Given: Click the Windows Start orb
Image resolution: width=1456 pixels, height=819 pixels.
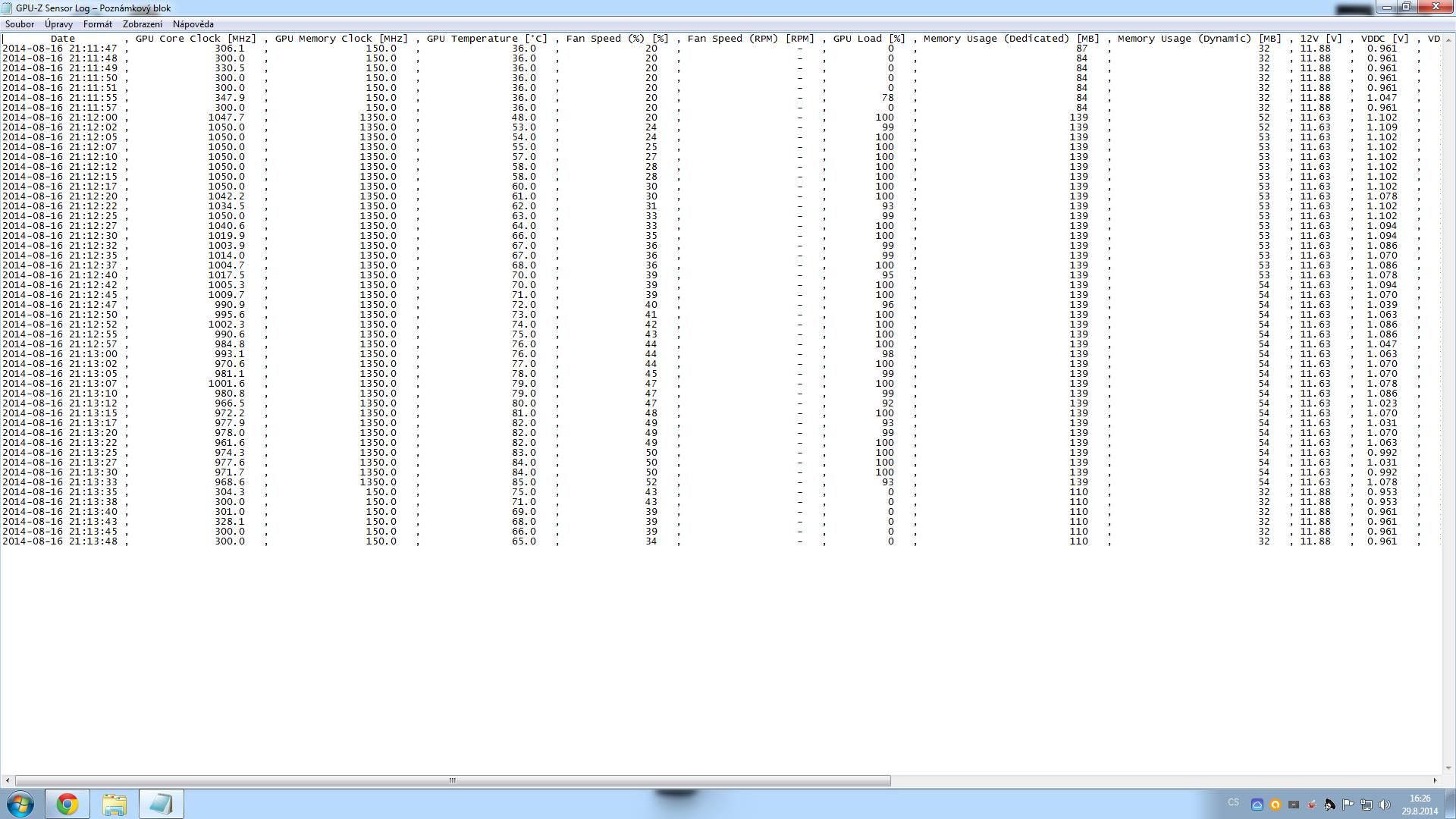Looking at the screenshot, I should (20, 804).
